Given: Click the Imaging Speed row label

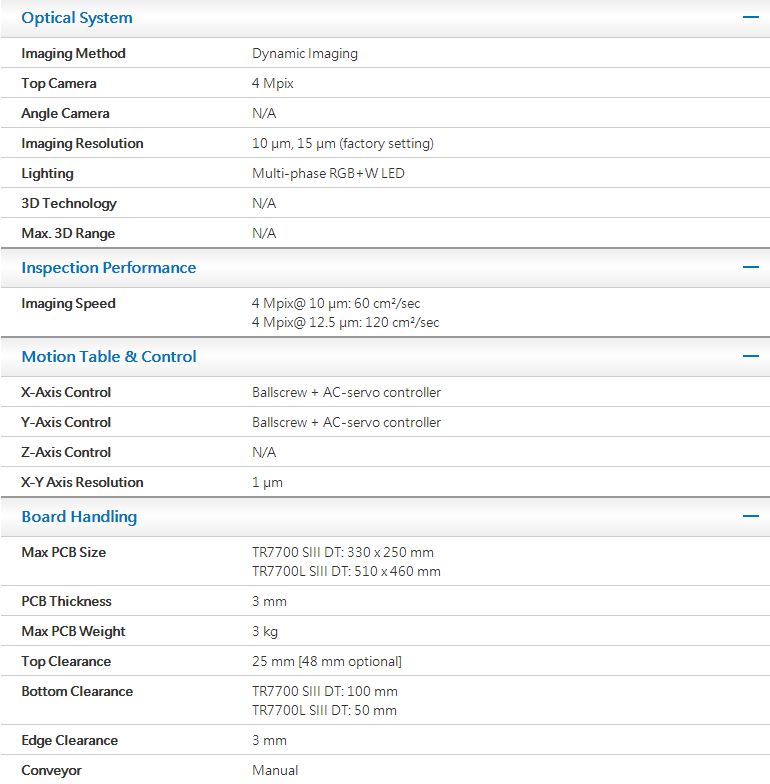Looking at the screenshot, I should click(x=68, y=303).
